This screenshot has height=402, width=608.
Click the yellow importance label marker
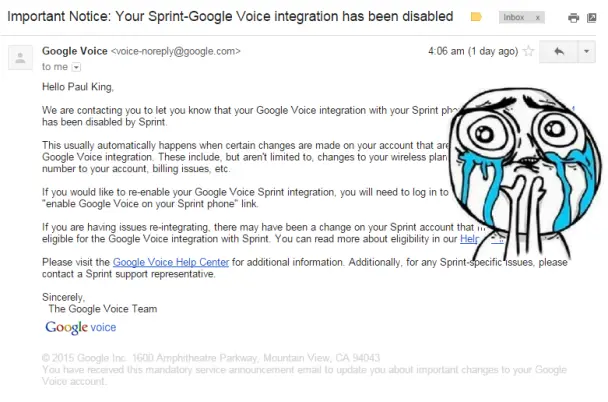click(476, 17)
